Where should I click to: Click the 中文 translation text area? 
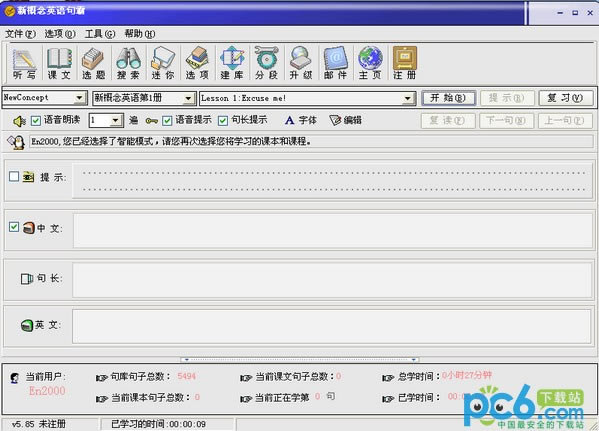click(332, 230)
